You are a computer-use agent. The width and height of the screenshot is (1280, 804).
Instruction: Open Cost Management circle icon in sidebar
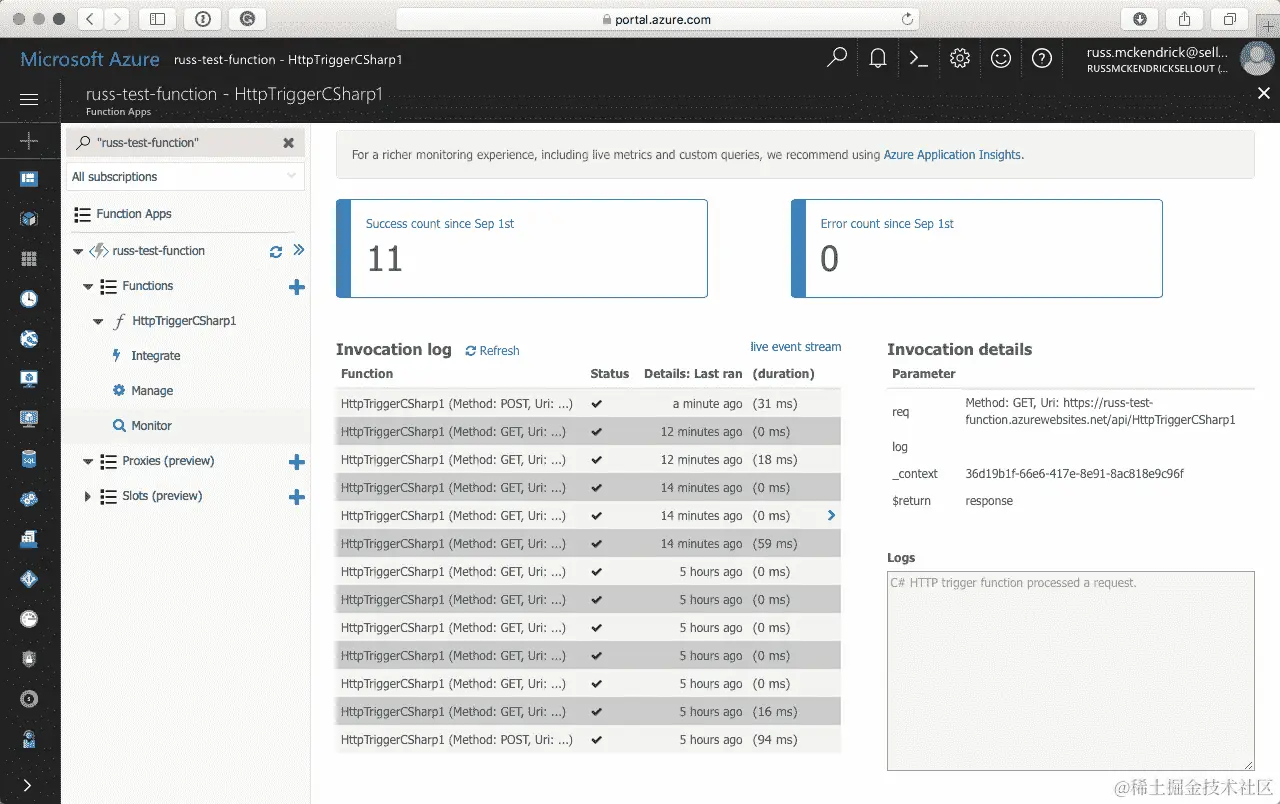[29, 699]
